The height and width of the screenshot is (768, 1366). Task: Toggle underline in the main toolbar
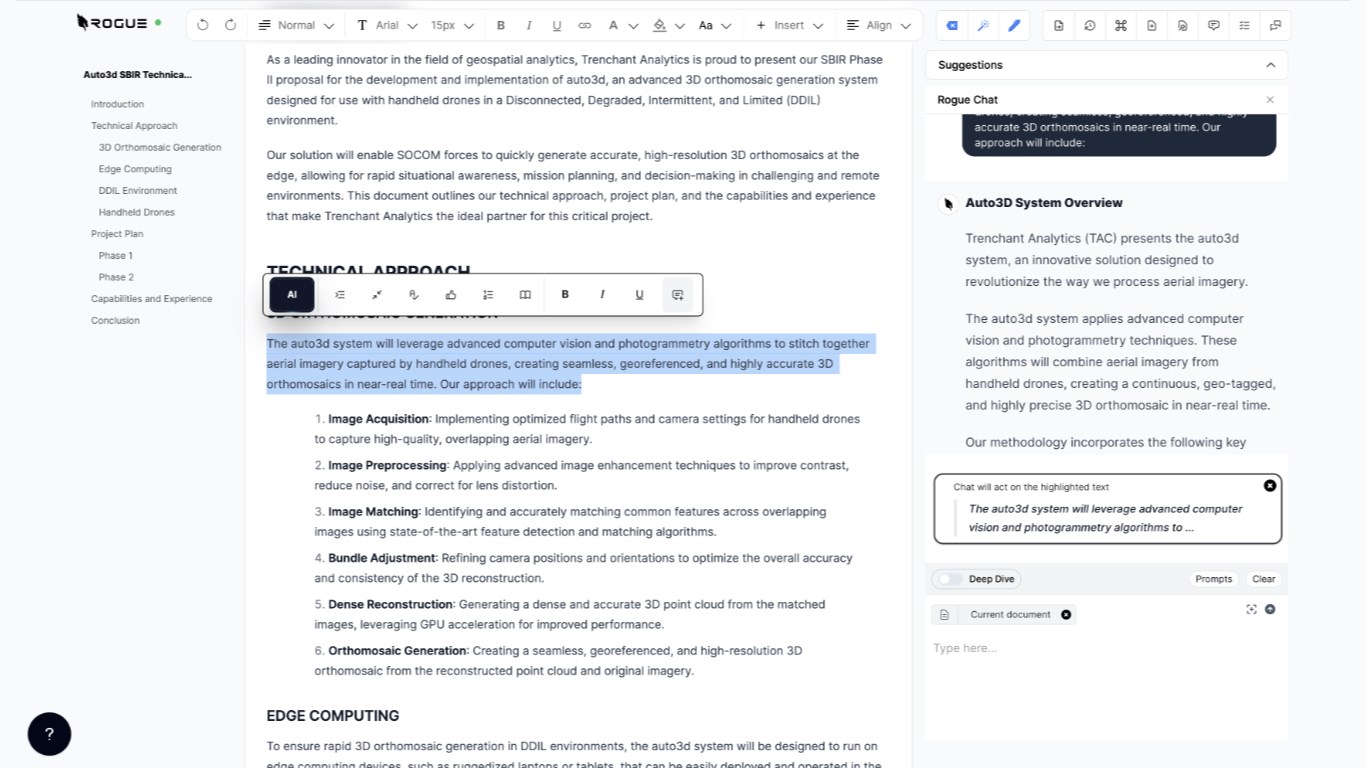pos(557,25)
